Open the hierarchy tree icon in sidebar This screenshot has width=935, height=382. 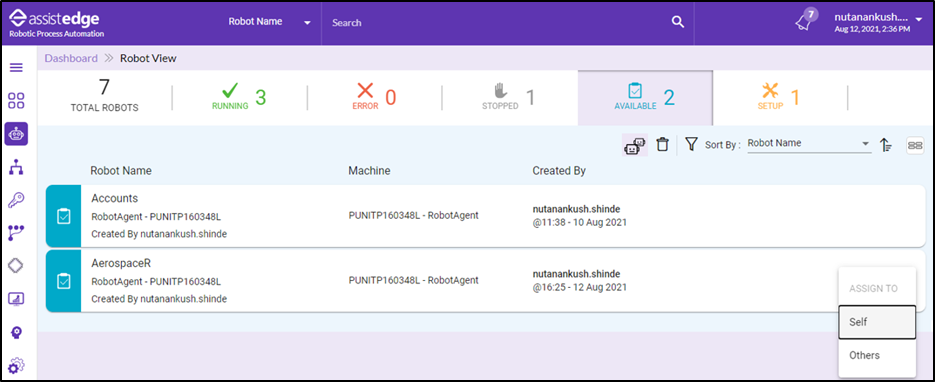[x=16, y=167]
